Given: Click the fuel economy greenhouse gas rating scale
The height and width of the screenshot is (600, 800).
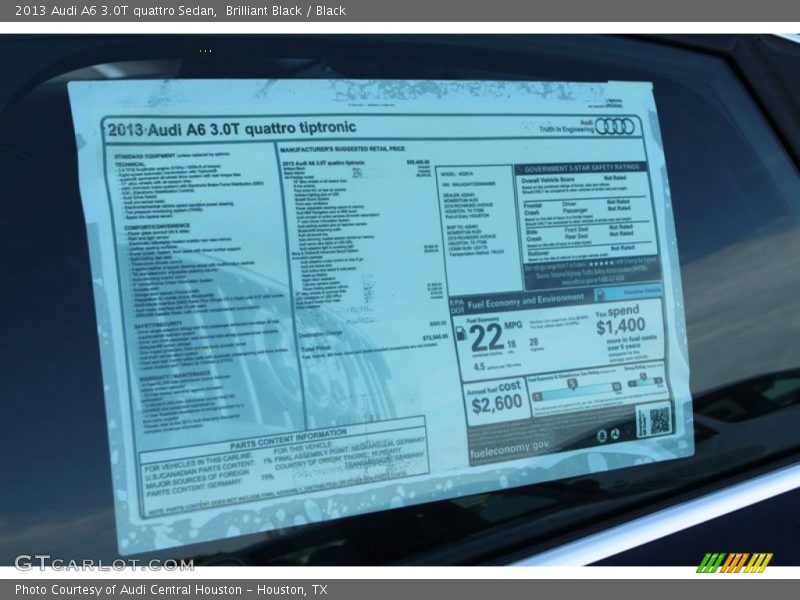Looking at the screenshot, I should click(x=577, y=389).
